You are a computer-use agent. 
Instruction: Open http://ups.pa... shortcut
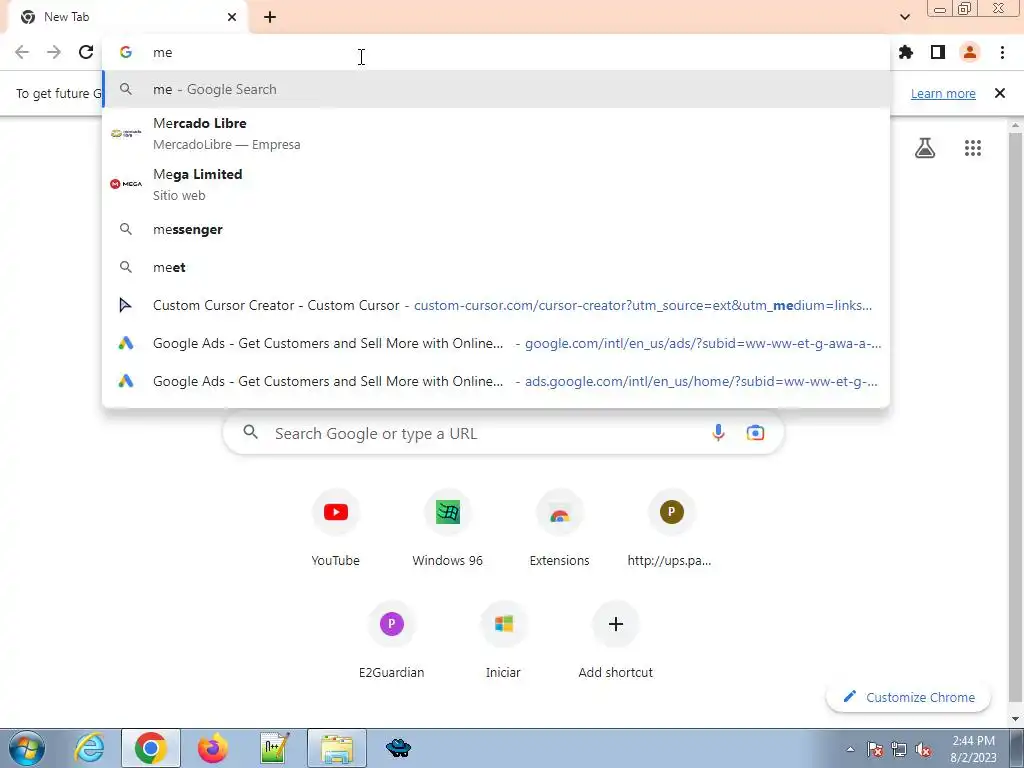(670, 528)
